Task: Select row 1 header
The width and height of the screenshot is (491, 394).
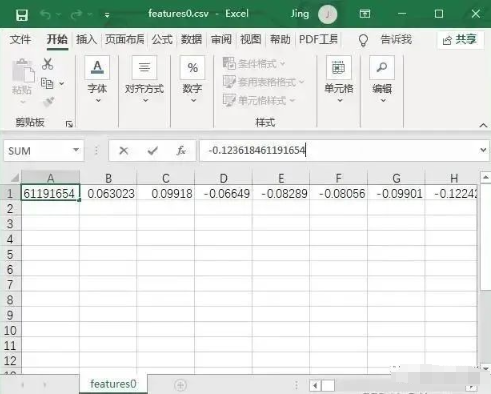Action: click(10, 194)
